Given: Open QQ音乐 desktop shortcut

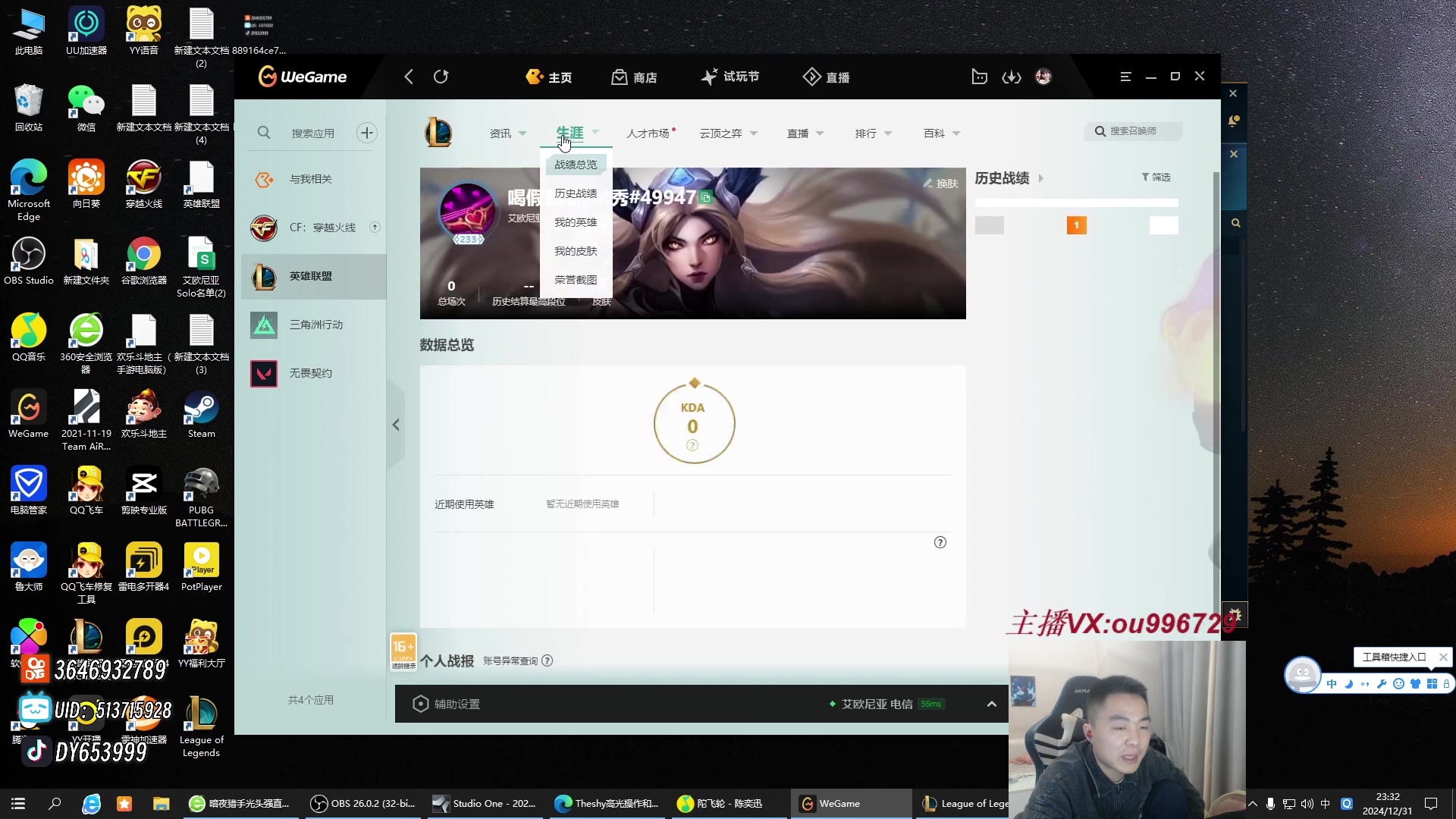Looking at the screenshot, I should click(x=29, y=338).
